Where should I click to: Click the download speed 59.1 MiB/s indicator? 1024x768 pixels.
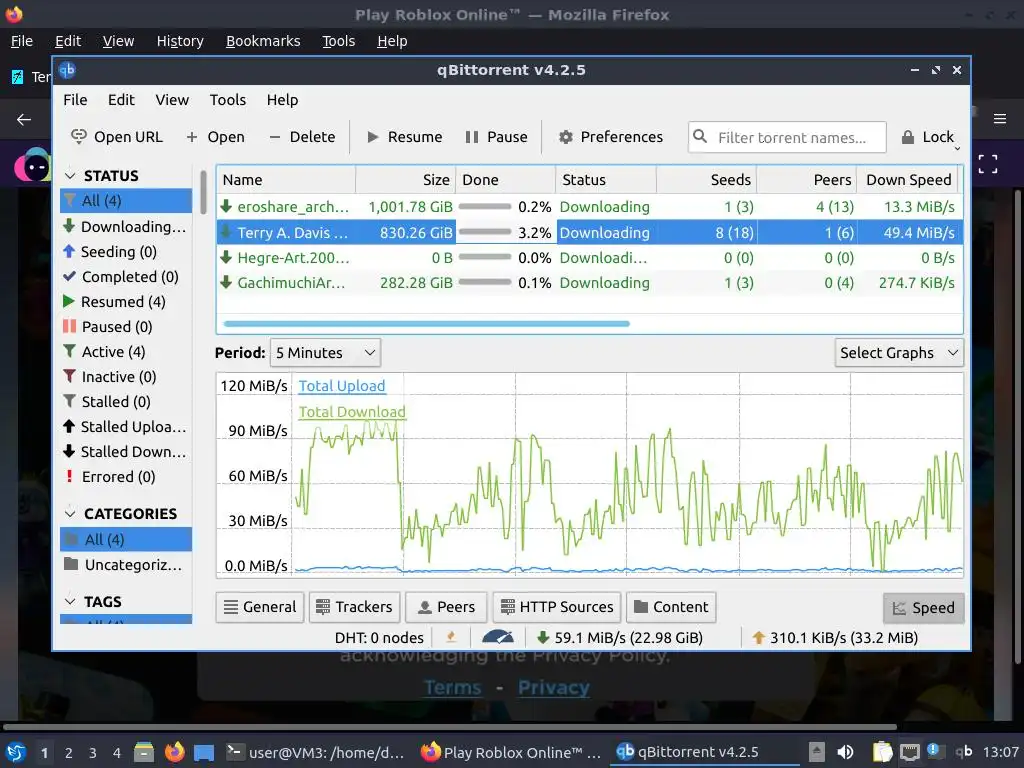pyautogui.click(x=619, y=637)
